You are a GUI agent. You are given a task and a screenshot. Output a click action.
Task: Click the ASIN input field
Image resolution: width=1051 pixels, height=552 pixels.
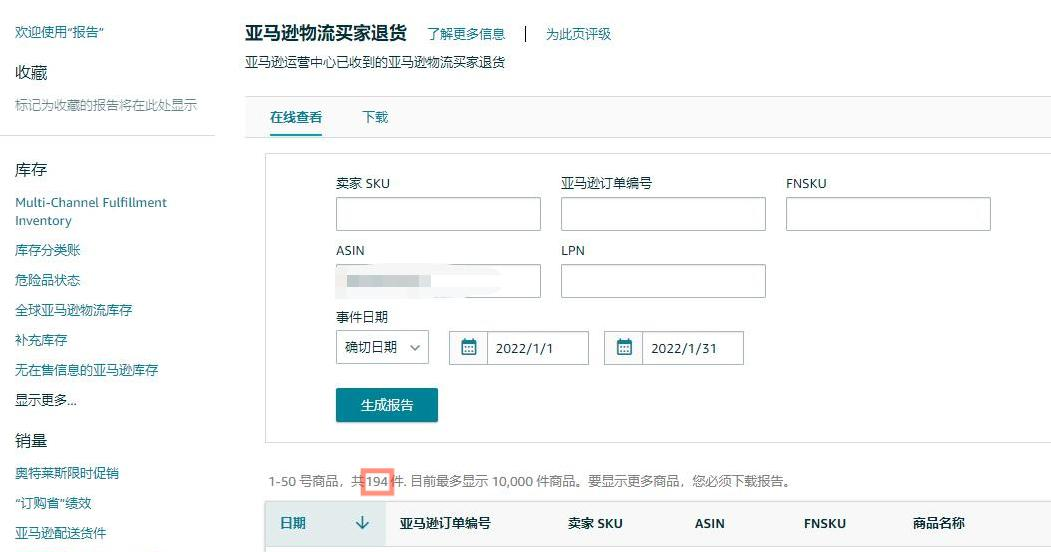click(x=438, y=281)
